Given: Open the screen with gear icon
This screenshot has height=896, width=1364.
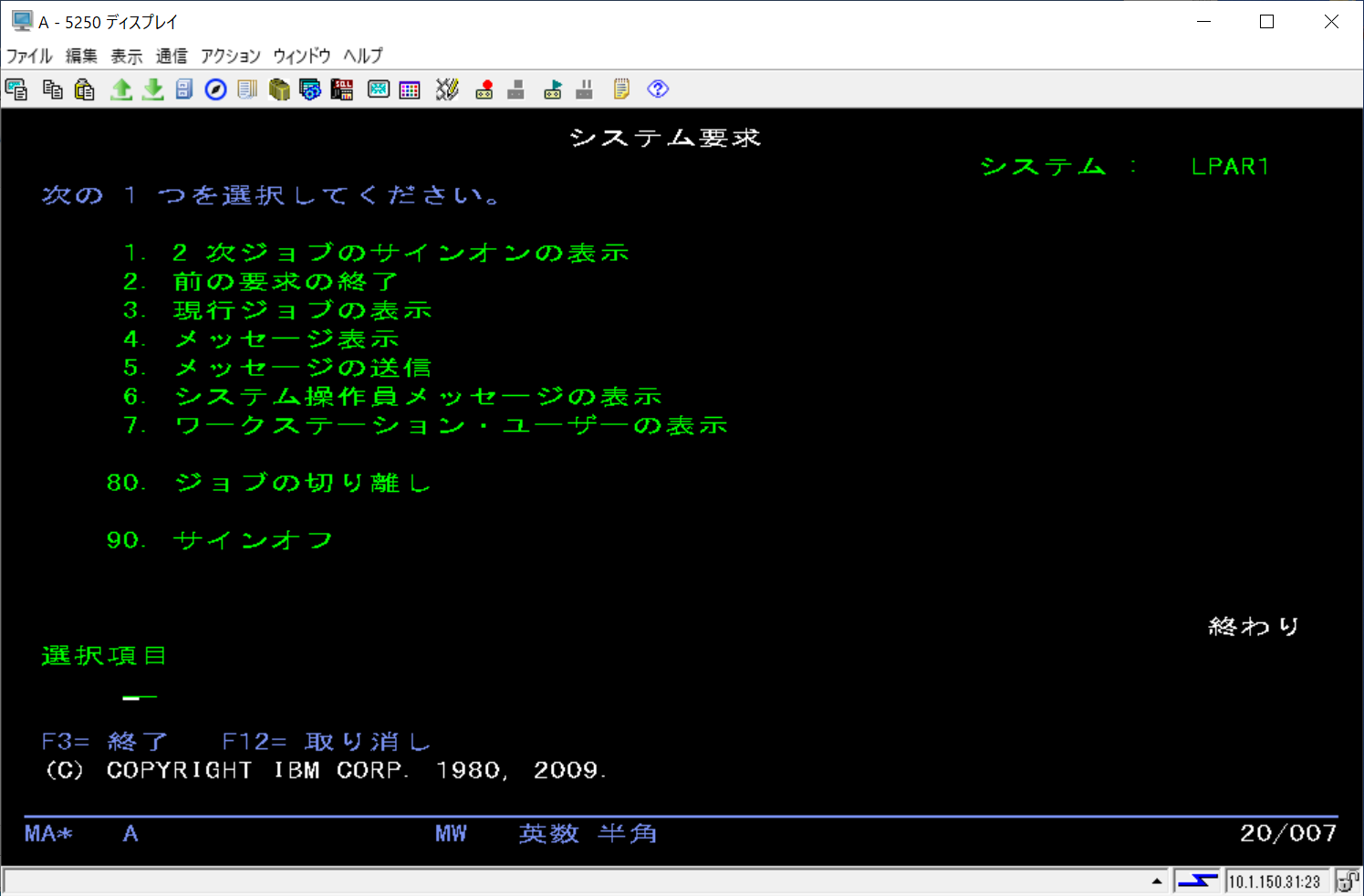Looking at the screenshot, I should 310,89.
